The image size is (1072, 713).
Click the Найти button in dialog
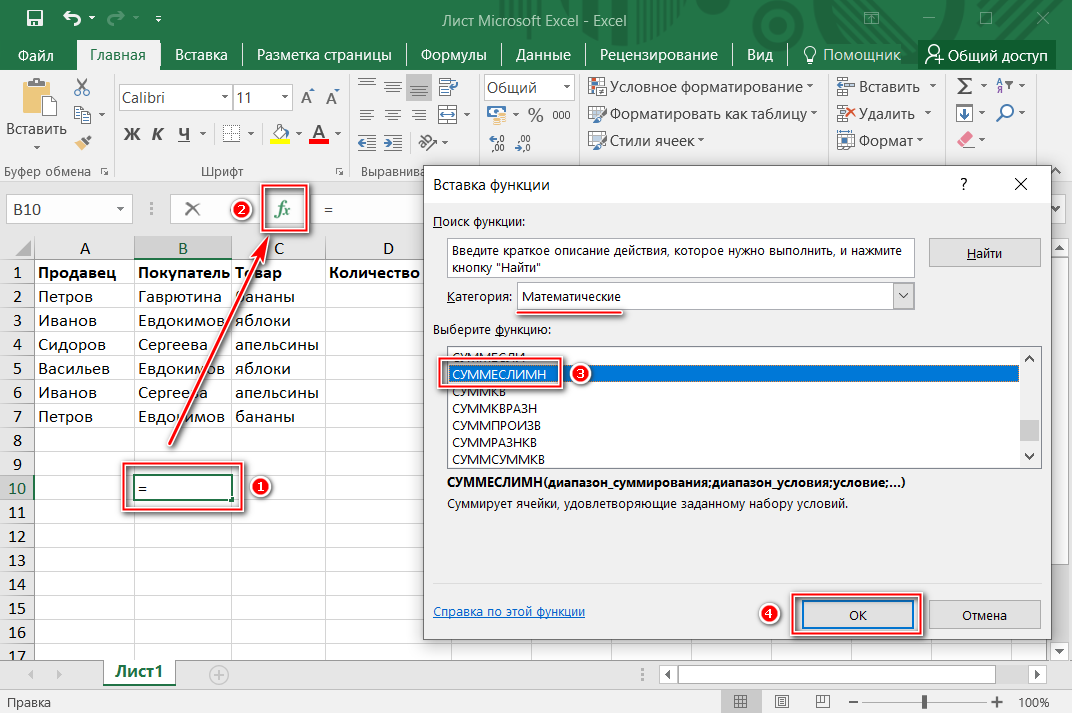pyautogui.click(x=984, y=254)
